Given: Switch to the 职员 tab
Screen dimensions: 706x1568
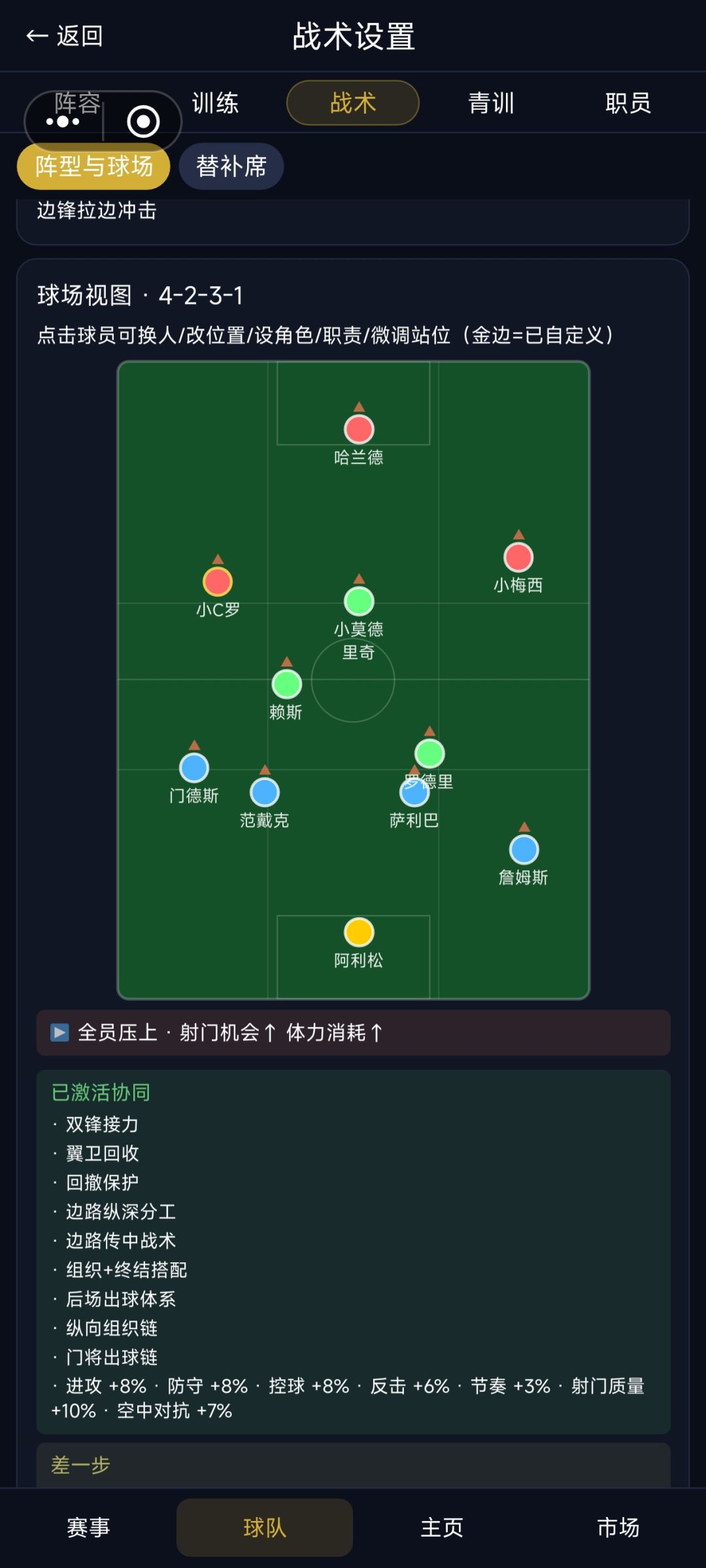Looking at the screenshot, I should pyautogui.click(x=628, y=103).
